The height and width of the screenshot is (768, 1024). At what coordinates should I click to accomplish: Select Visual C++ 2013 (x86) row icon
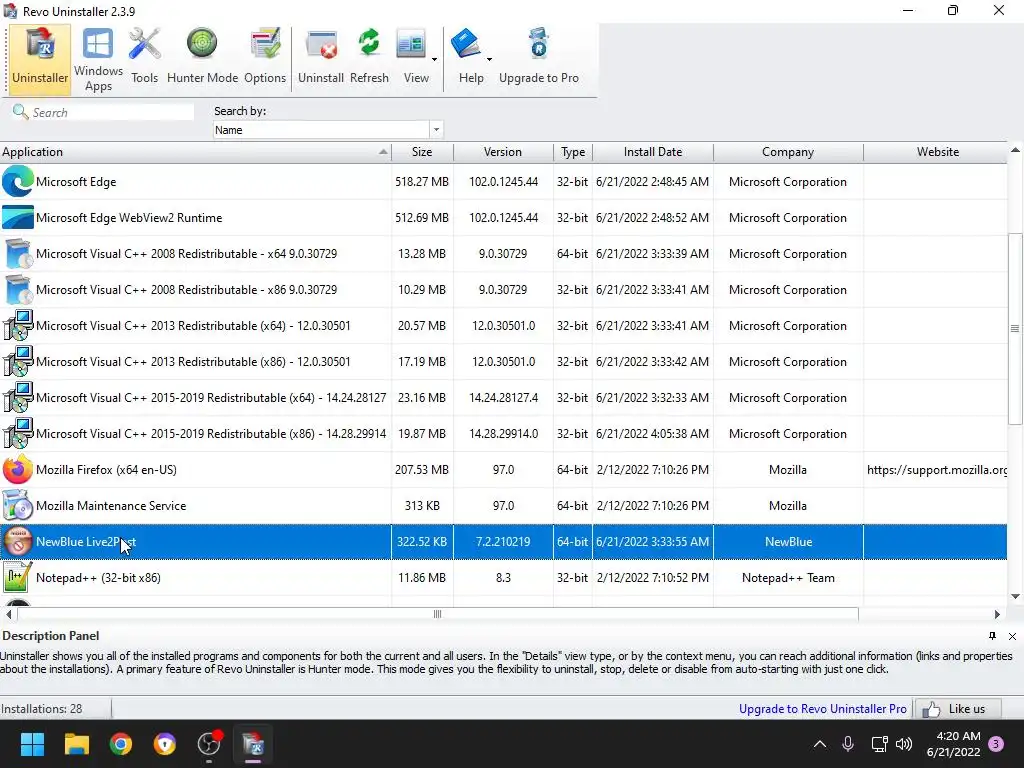pos(18,361)
